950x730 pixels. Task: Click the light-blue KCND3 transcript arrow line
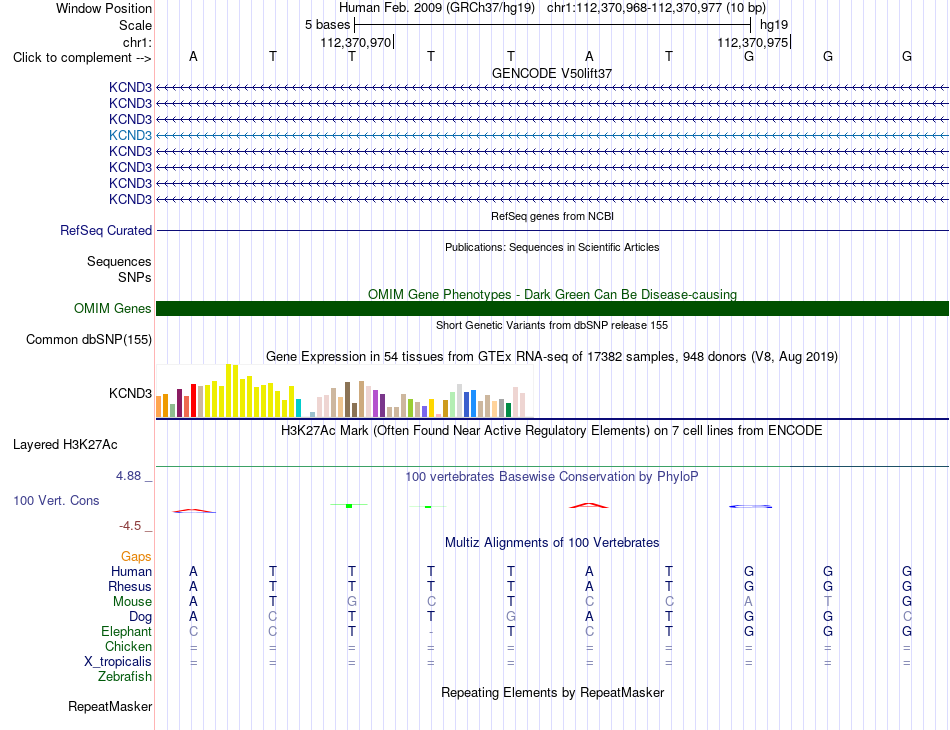coord(552,136)
